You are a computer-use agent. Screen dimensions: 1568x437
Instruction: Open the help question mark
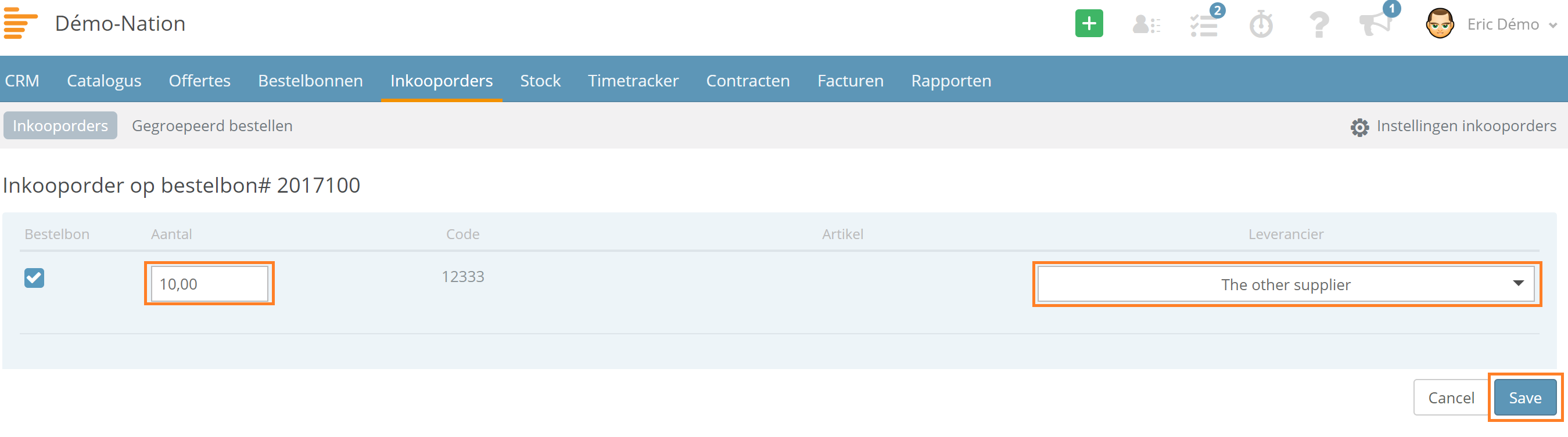click(1318, 25)
